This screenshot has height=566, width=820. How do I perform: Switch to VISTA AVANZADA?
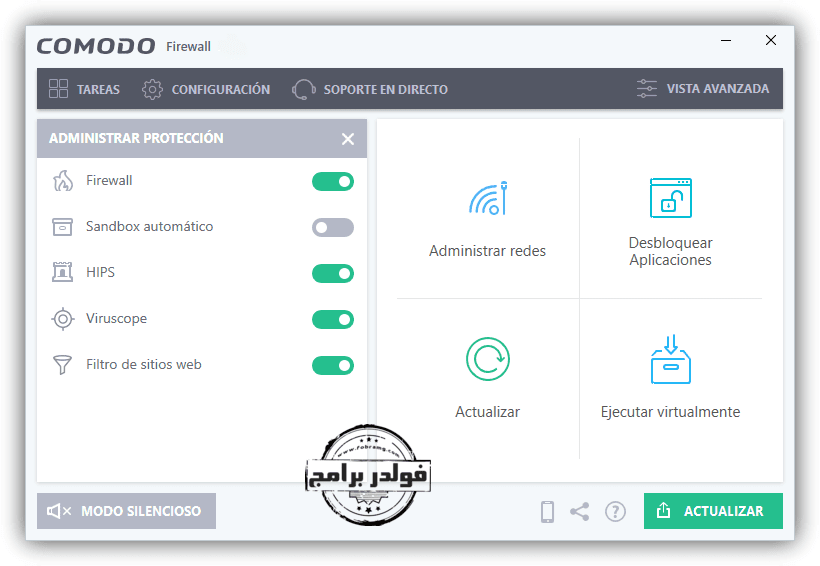click(x=718, y=89)
